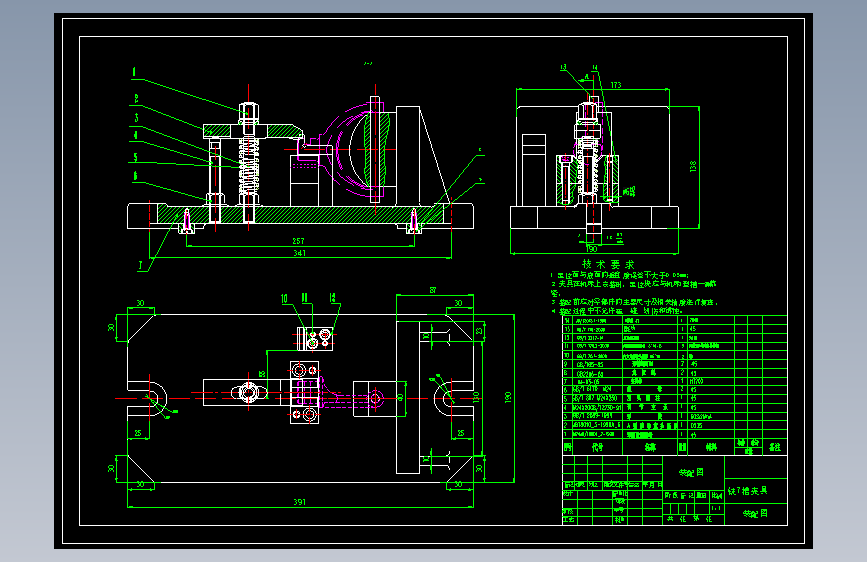Click part balloon number 5
The width and height of the screenshot is (867, 562).
coord(135,157)
